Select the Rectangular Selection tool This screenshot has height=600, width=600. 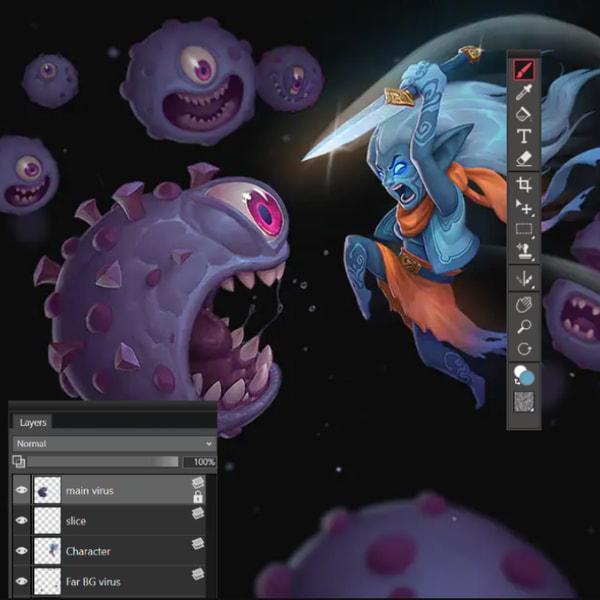(523, 229)
